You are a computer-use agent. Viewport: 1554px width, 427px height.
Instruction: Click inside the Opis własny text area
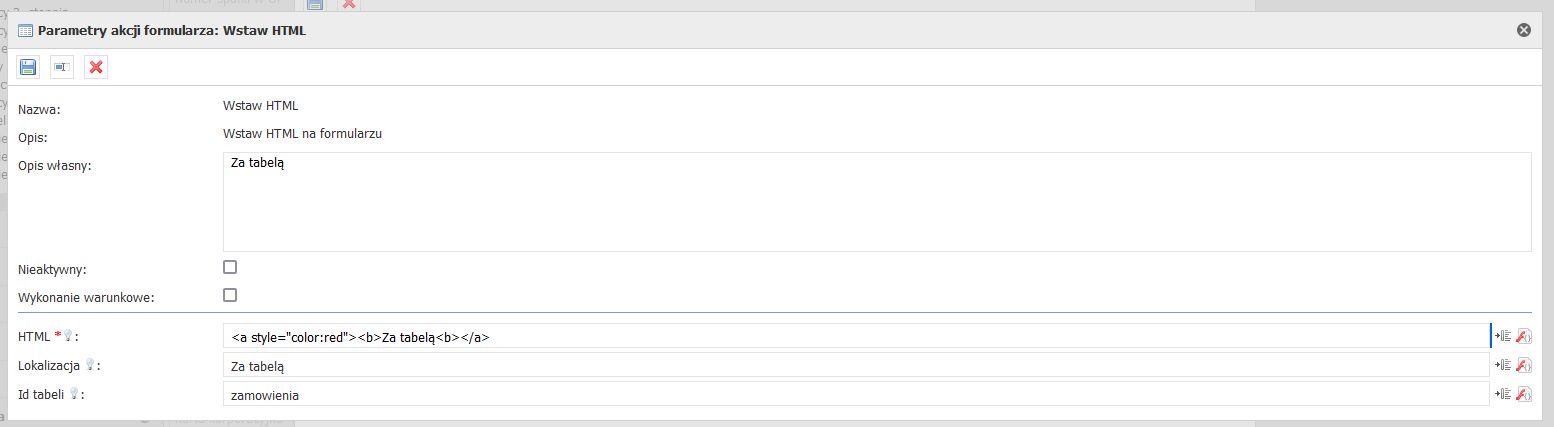(877, 202)
